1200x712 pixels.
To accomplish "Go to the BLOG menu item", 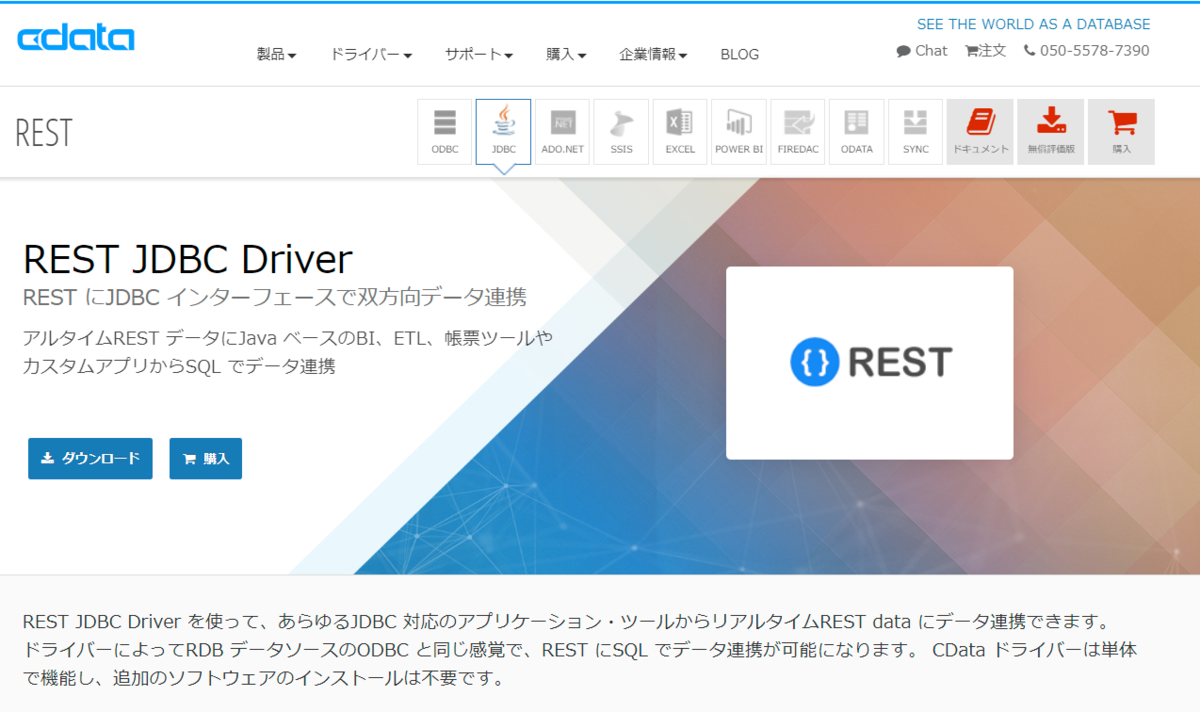I will [x=740, y=54].
